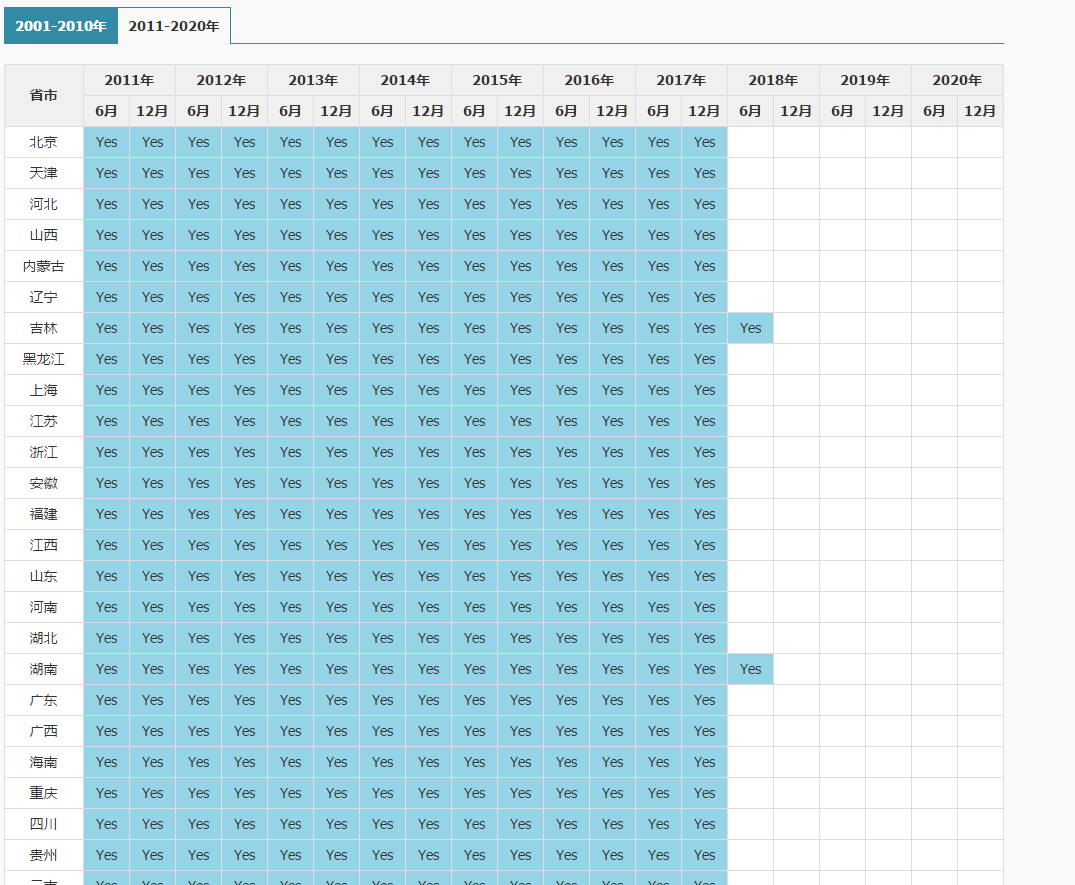Image resolution: width=1075 pixels, height=885 pixels.
Task: Click the 省市 column header
Action: (43, 96)
